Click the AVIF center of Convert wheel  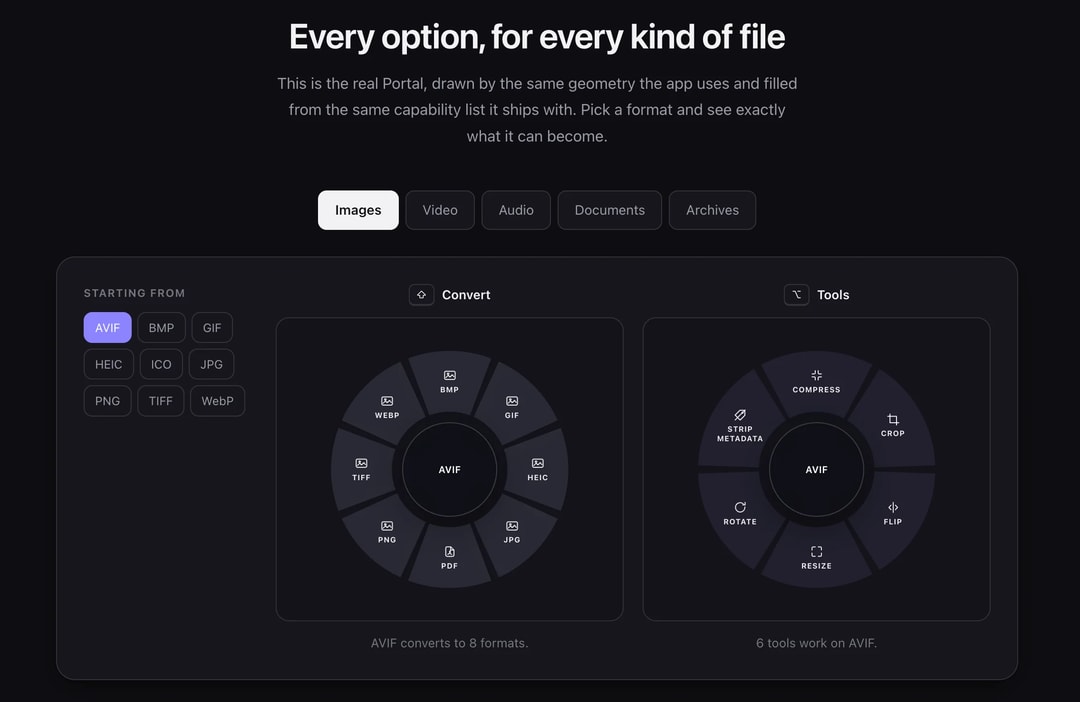pyautogui.click(x=449, y=469)
